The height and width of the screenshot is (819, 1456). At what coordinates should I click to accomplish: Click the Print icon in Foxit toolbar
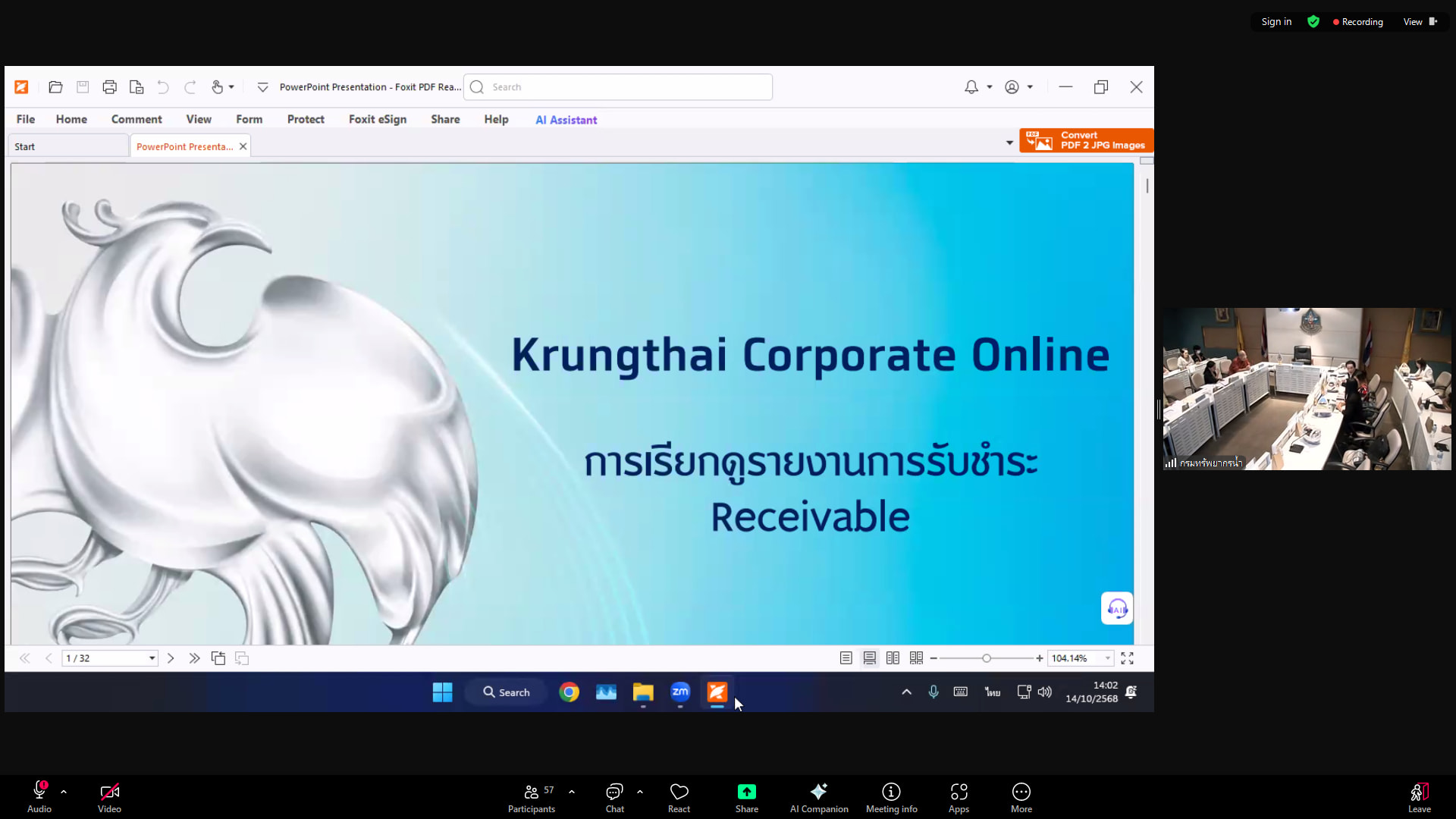pyautogui.click(x=109, y=87)
